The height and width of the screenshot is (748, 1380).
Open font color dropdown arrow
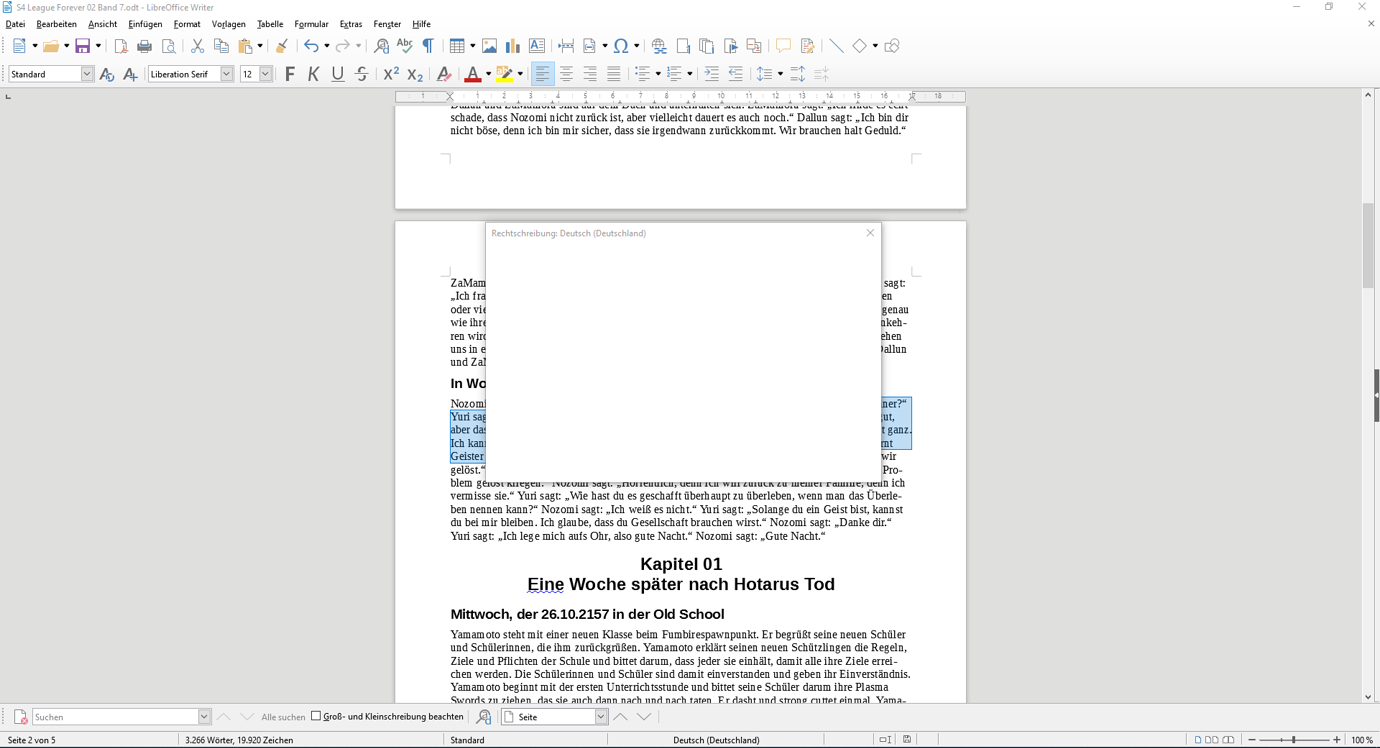coord(488,74)
